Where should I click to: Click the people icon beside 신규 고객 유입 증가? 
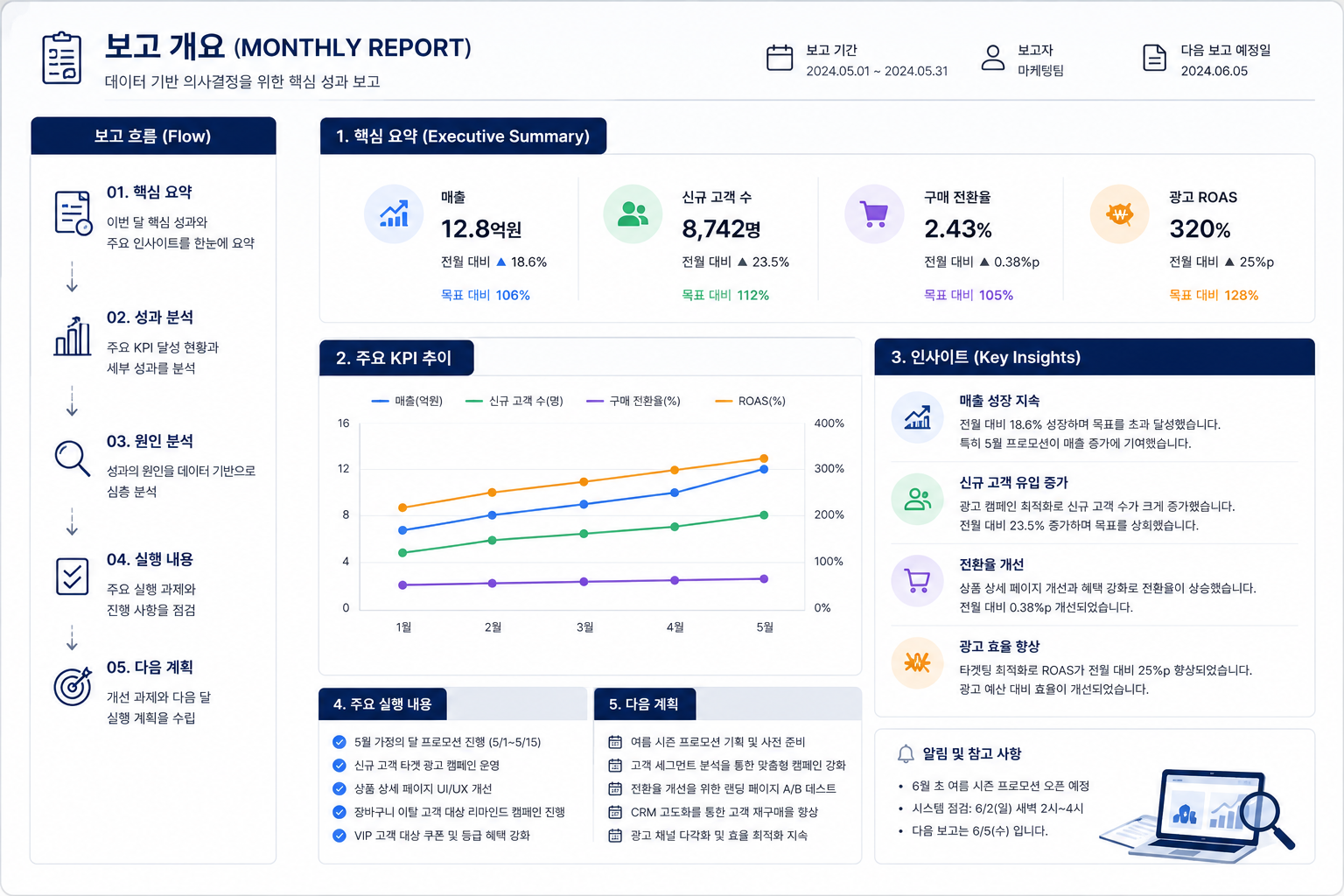pos(917,499)
